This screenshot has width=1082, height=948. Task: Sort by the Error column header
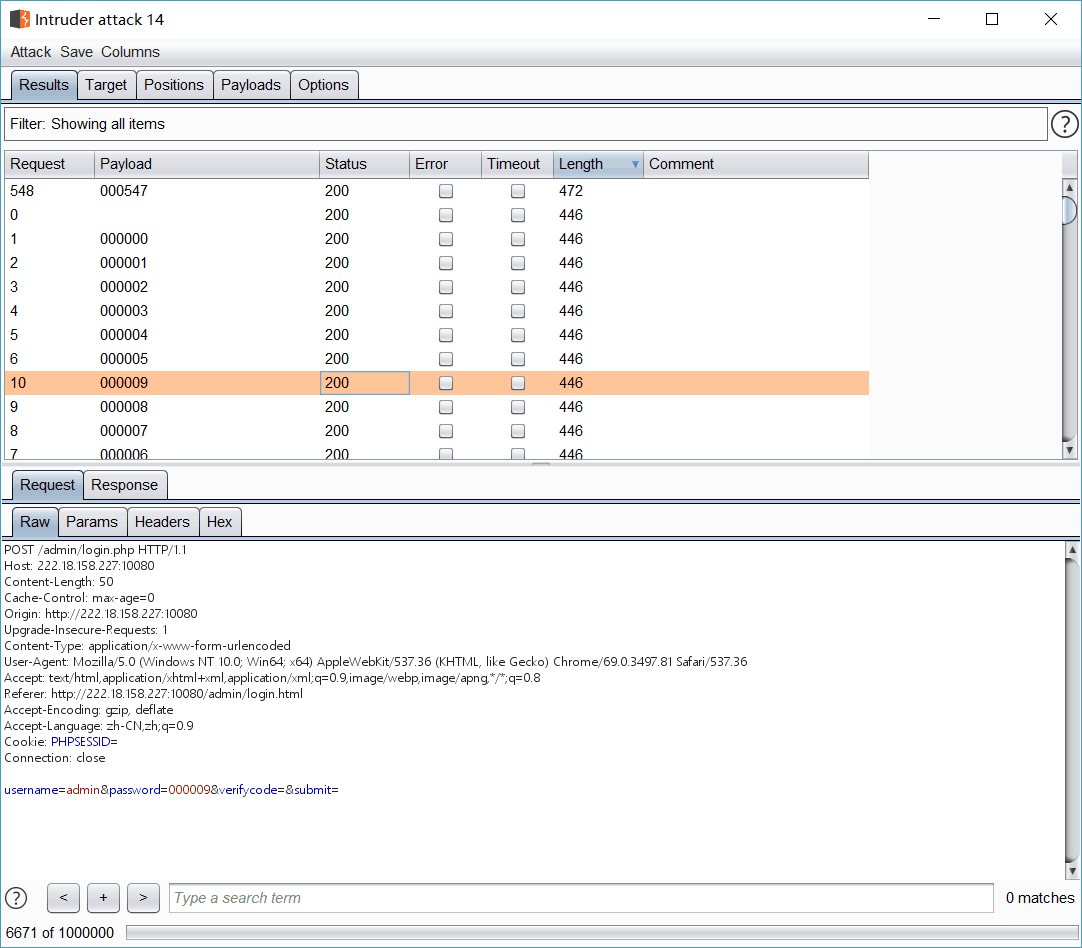coord(445,164)
